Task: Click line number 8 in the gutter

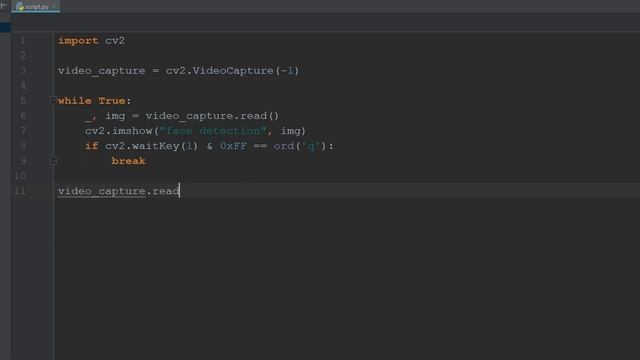Action: [x=23, y=146]
